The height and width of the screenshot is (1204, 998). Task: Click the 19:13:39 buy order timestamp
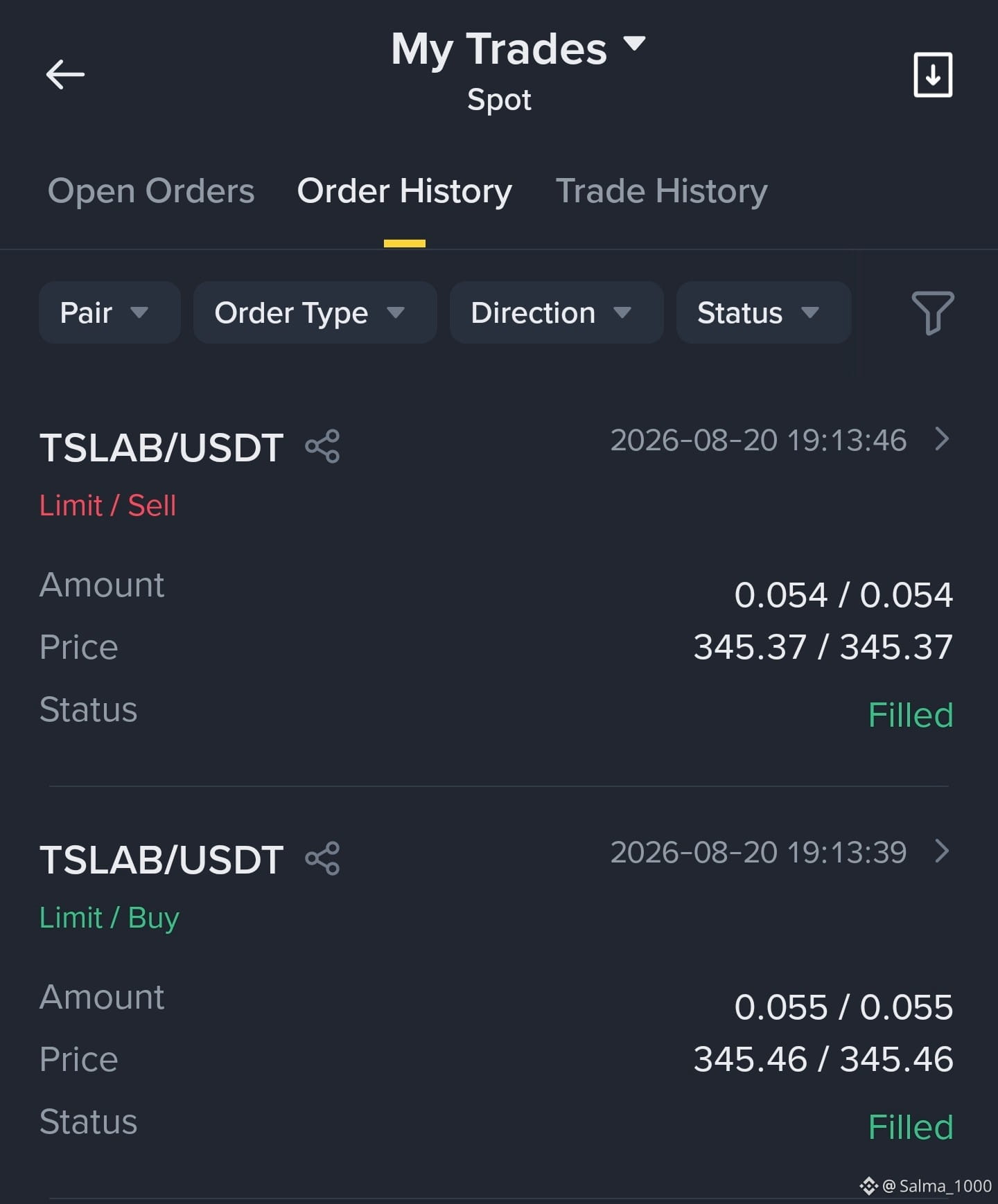pos(758,853)
